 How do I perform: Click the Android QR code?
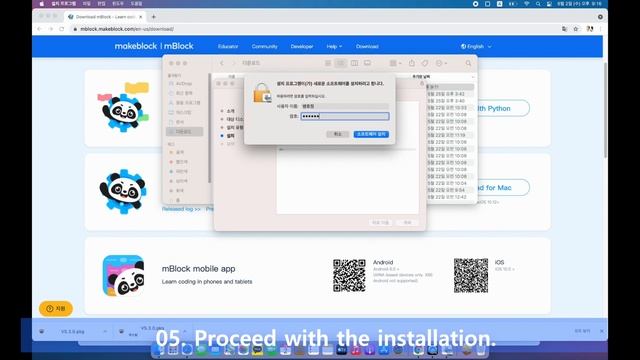point(349,276)
